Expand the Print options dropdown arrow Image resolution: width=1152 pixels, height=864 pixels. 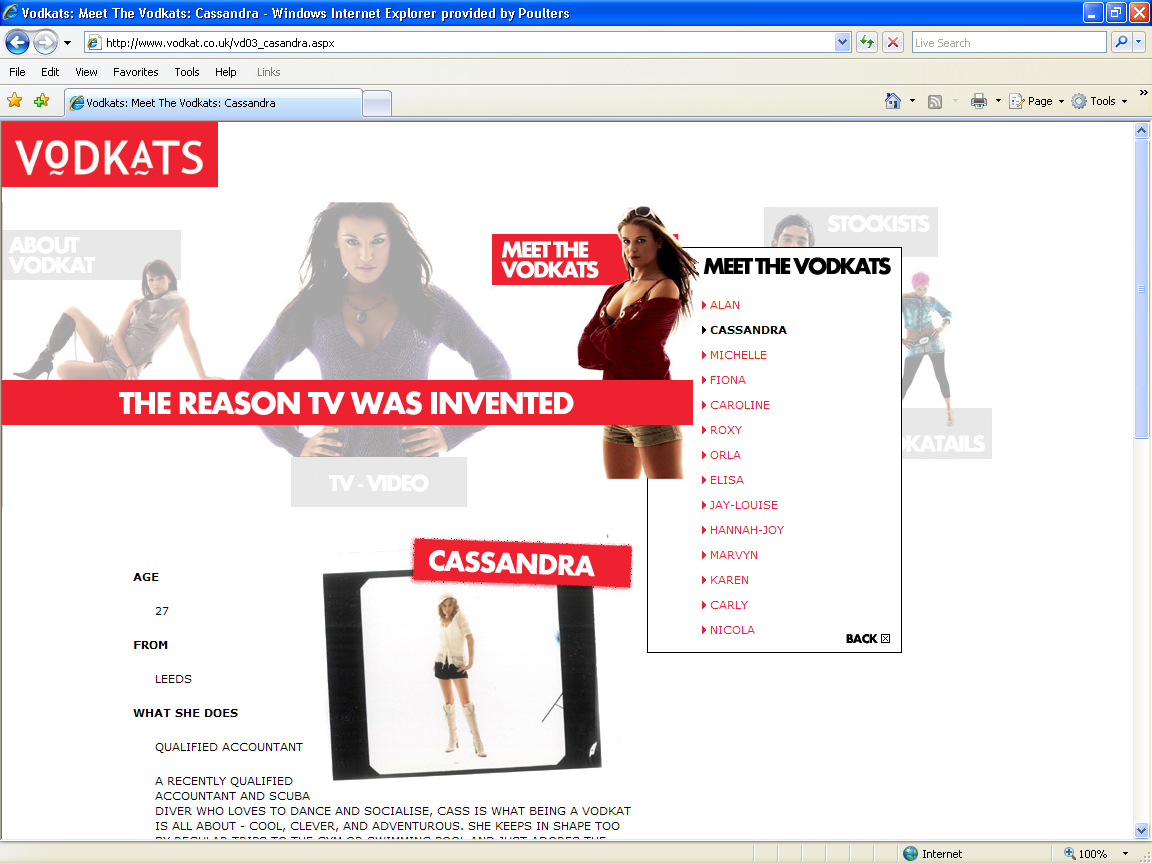pyautogui.click(x=998, y=101)
